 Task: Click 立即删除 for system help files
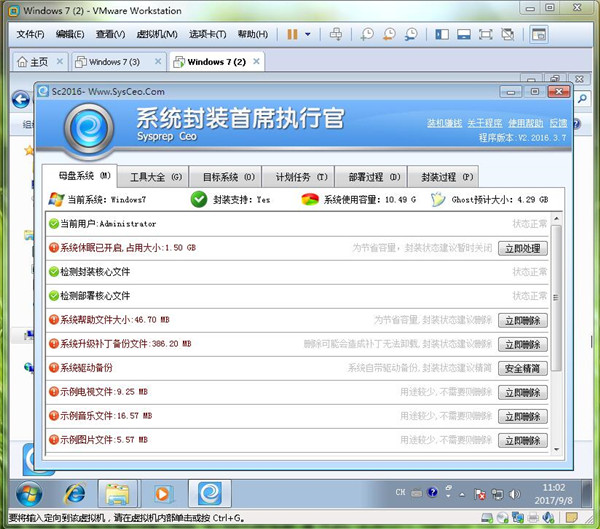[x=523, y=320]
